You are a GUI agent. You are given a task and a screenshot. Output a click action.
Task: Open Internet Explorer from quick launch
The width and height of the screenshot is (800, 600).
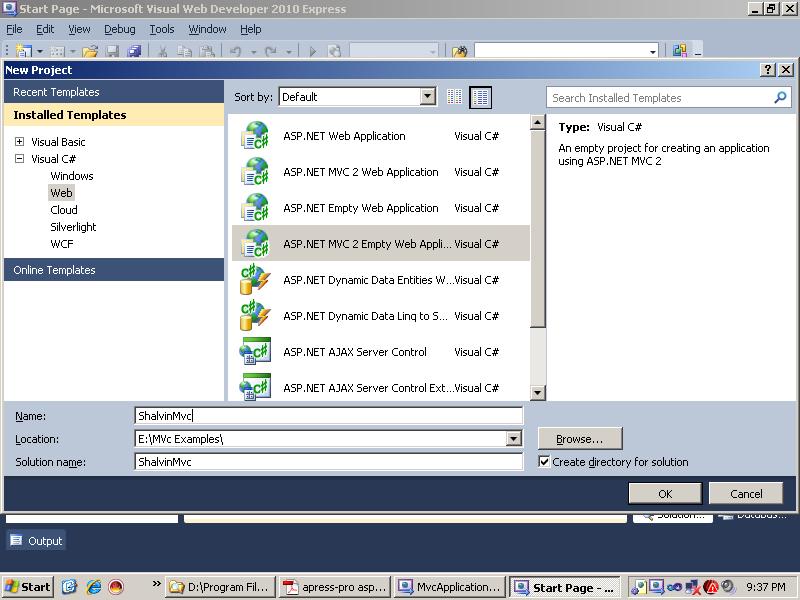94,587
